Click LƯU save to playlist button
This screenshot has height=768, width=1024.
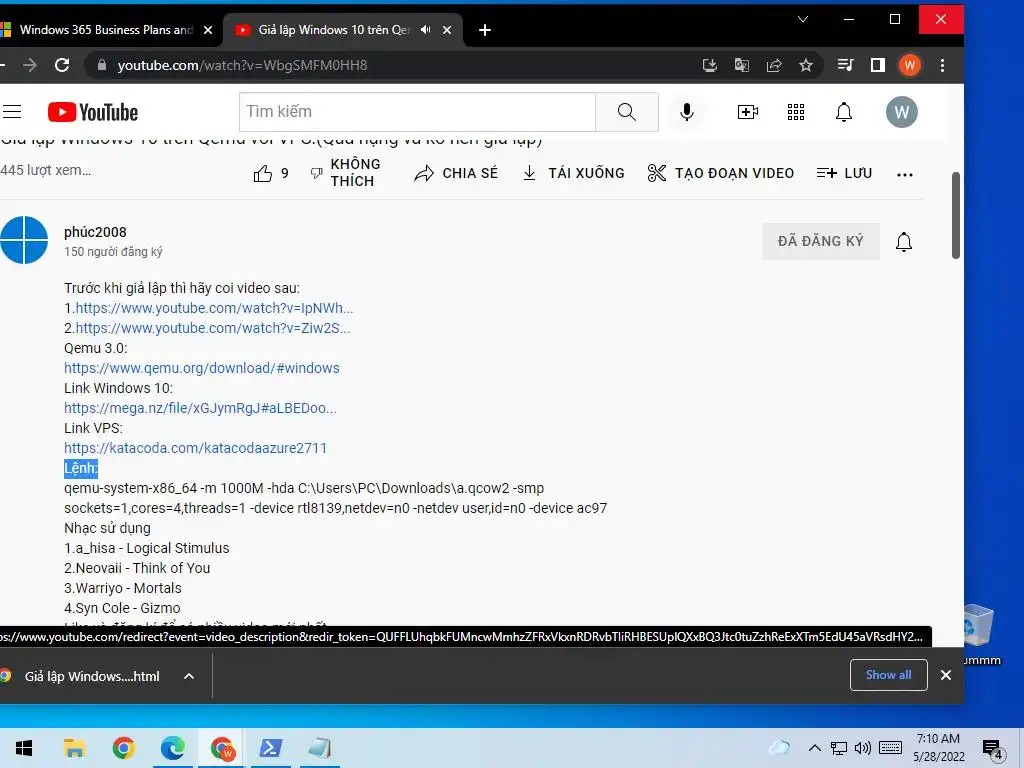point(844,173)
